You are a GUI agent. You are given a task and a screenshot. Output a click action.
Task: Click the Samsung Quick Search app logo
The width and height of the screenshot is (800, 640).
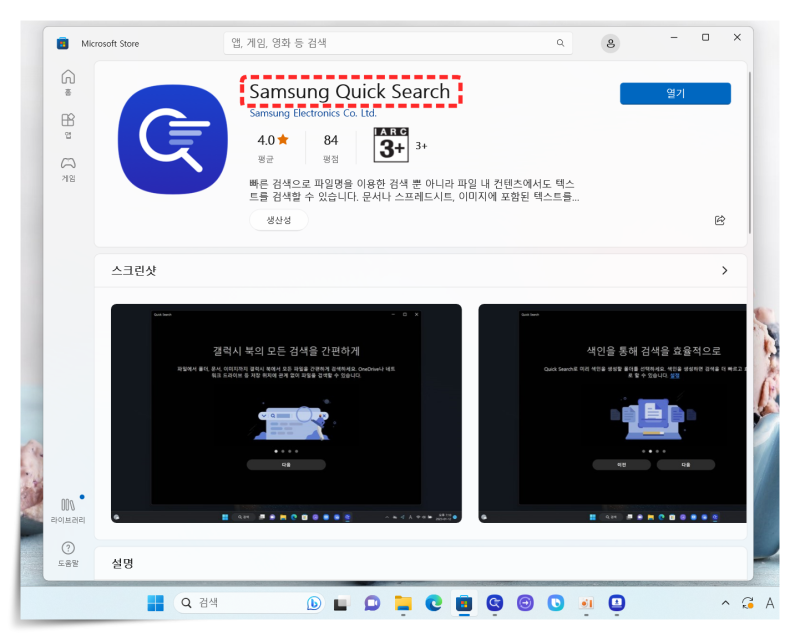172,138
